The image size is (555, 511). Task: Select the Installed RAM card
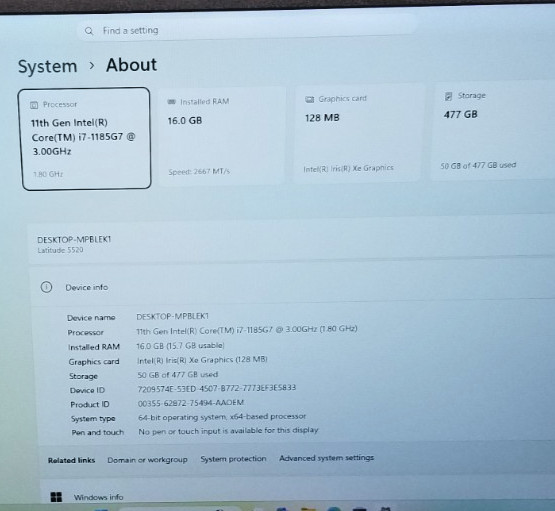[x=222, y=136]
